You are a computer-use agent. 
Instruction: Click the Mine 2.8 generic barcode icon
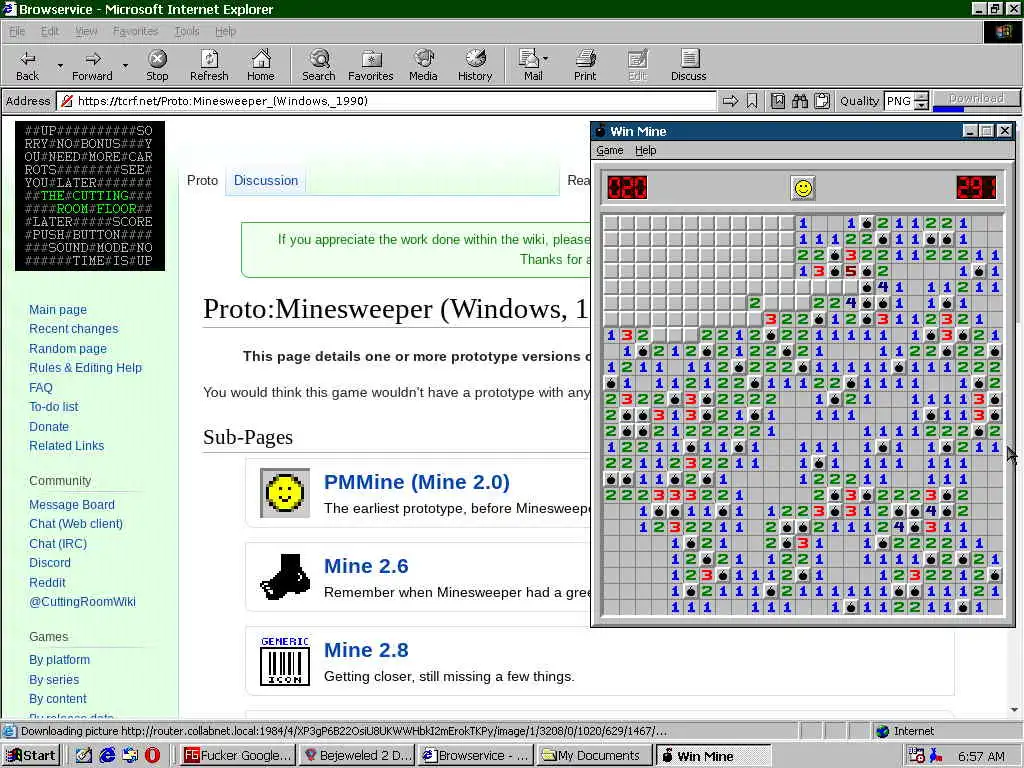(285, 661)
